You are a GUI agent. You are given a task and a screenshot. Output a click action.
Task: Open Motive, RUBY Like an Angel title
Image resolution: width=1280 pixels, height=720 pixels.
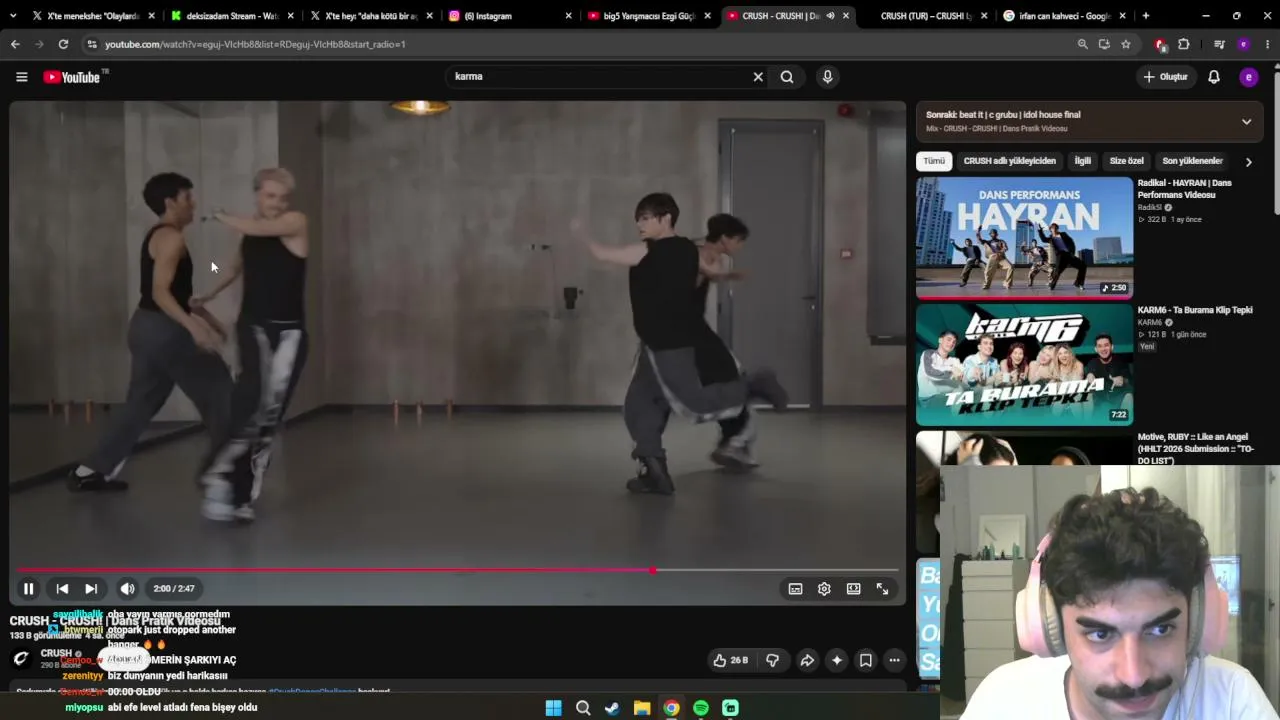[1195, 449]
